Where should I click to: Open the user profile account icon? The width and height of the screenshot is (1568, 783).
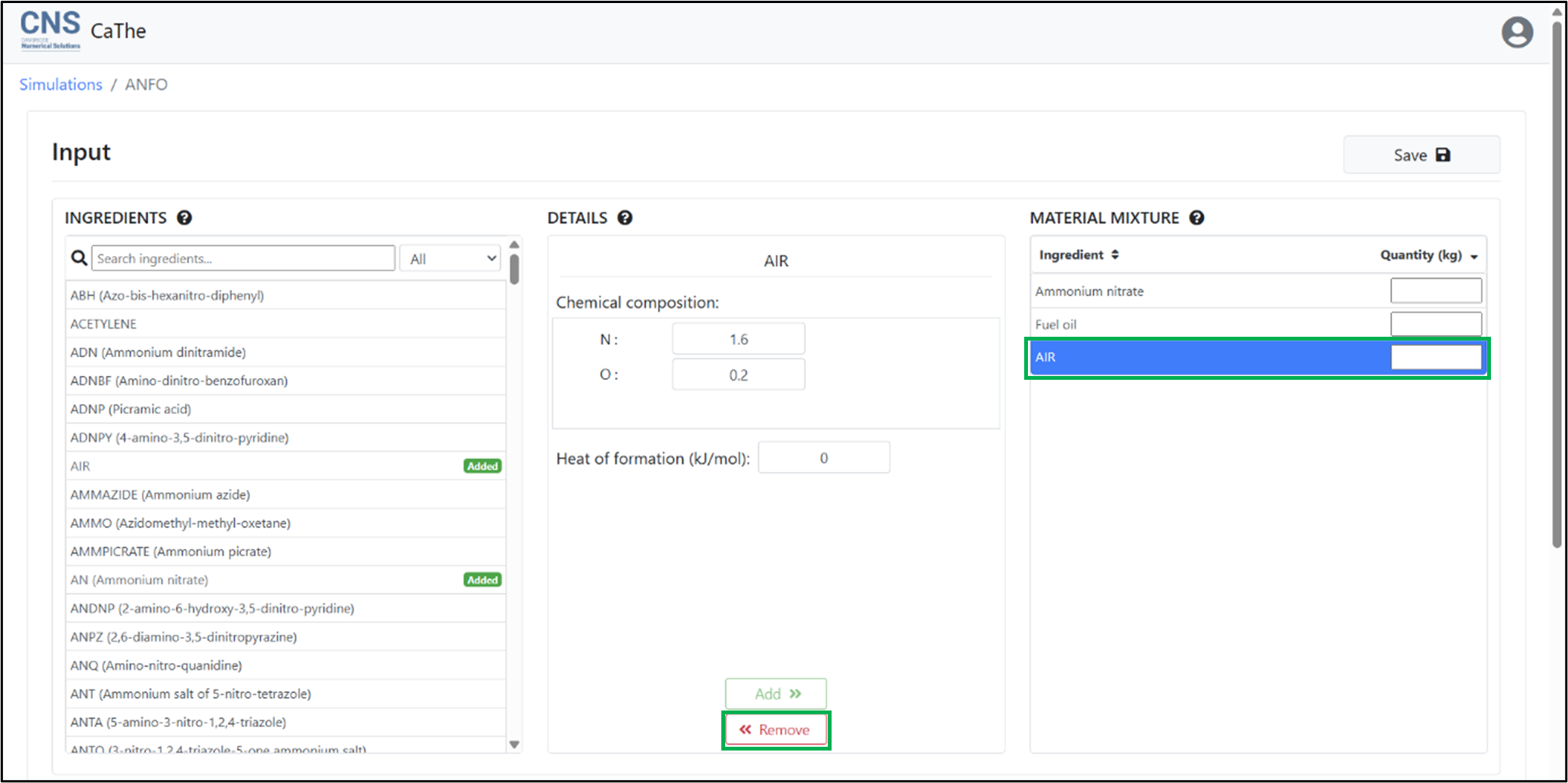pyautogui.click(x=1517, y=32)
